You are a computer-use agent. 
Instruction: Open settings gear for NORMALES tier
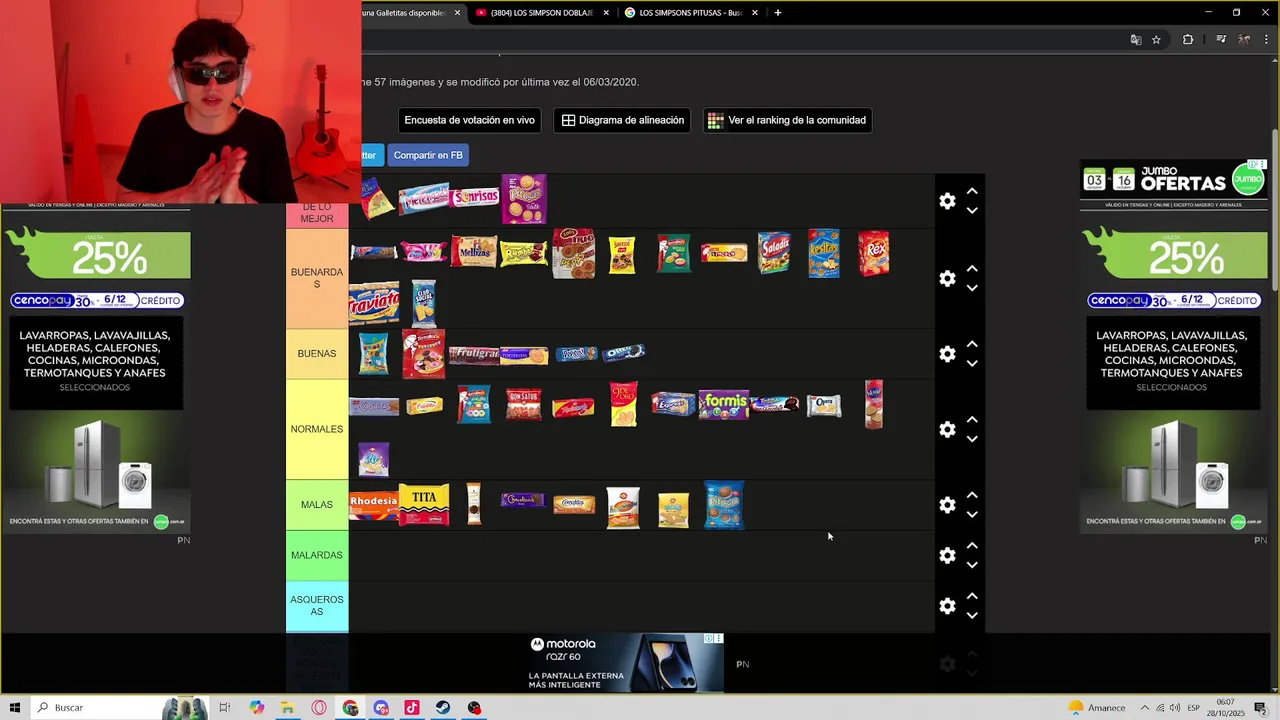947,429
